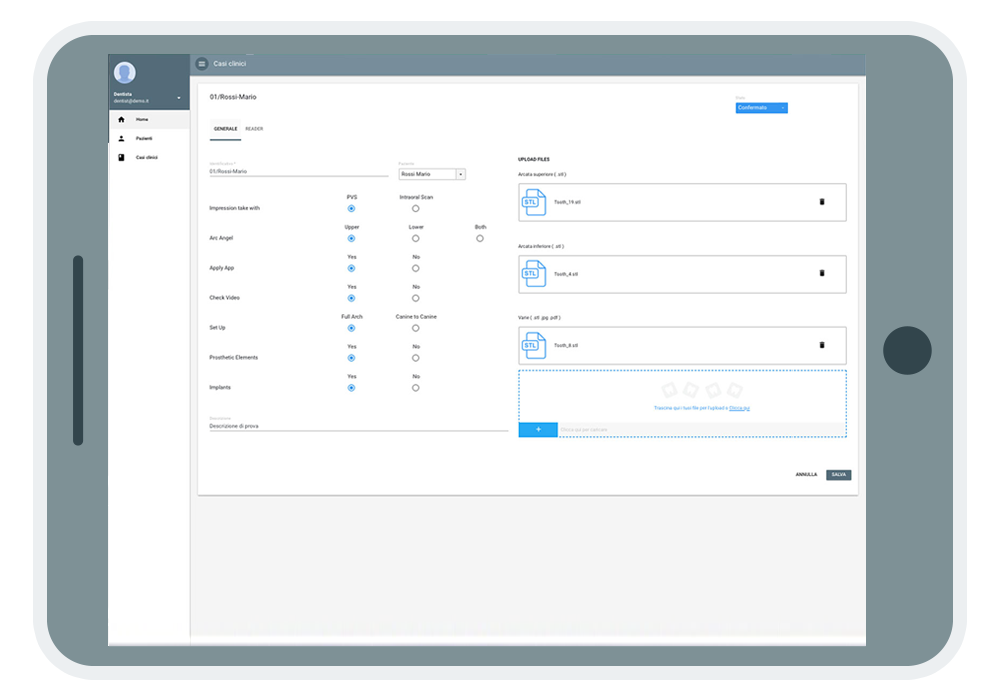Expand the Dentista account dropdown arrow
The image size is (1000, 700).
coord(179,98)
